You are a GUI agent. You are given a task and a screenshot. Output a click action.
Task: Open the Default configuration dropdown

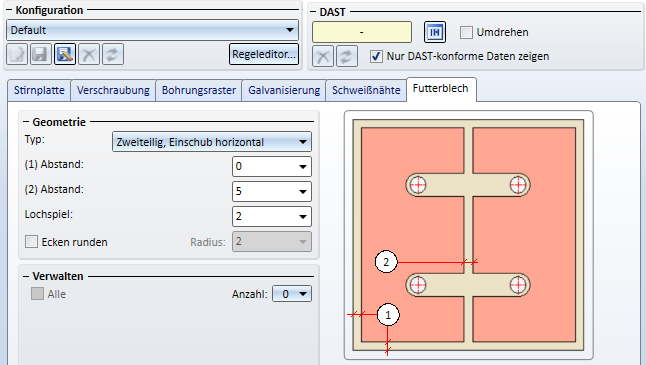point(152,30)
